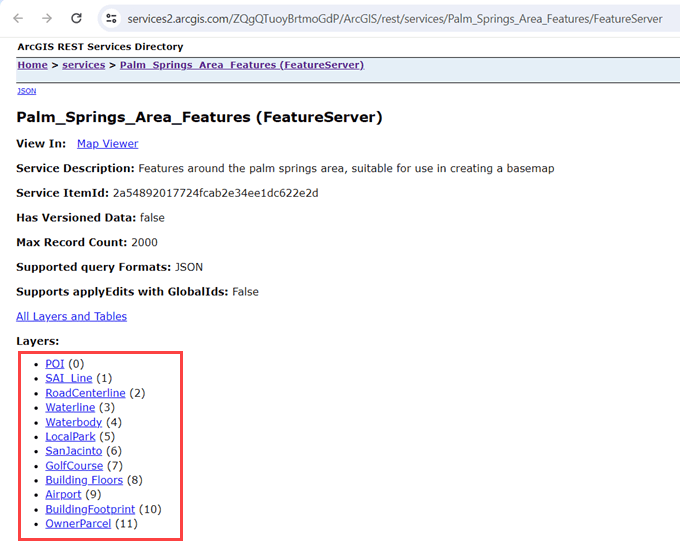Open the POI layer

coord(55,364)
